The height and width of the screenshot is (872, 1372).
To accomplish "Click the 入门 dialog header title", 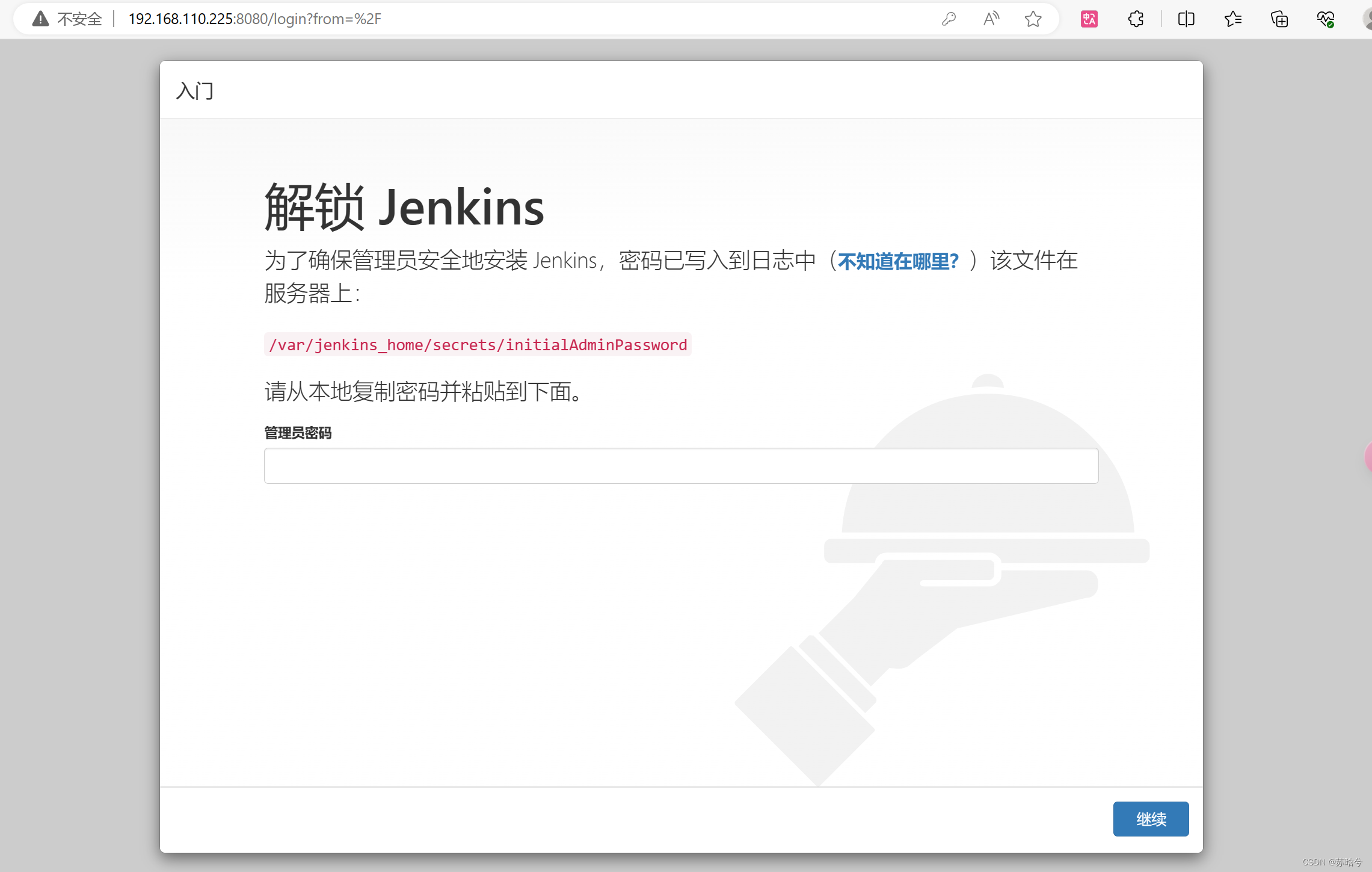I will [x=194, y=91].
